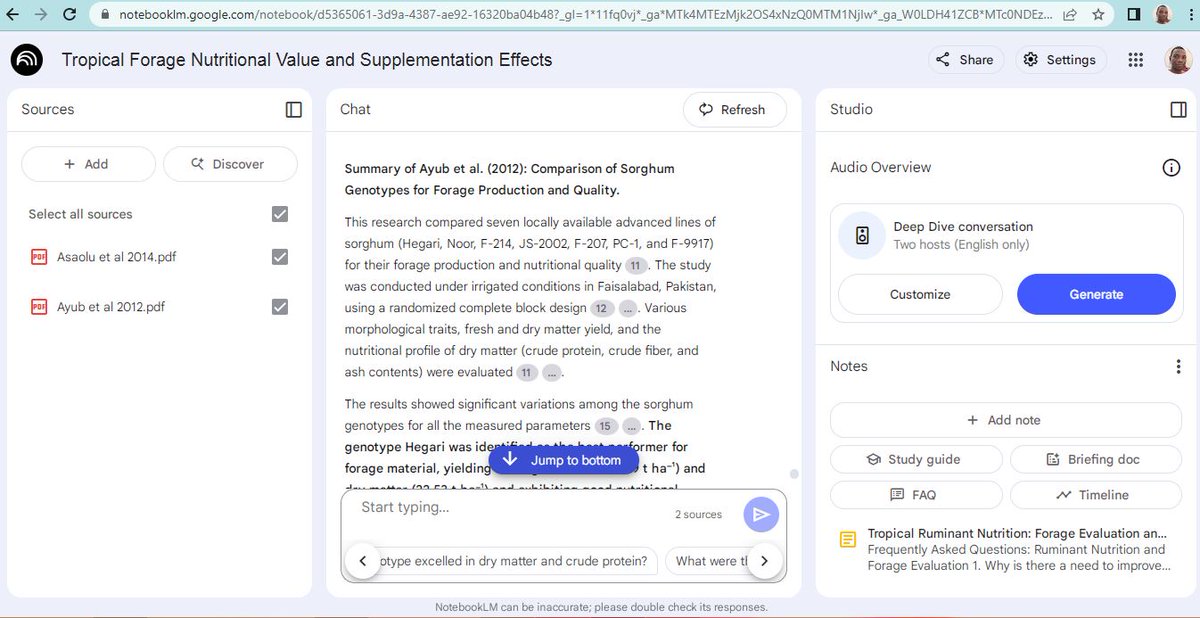Toggle Select all sources checkbox
The image size is (1200, 618).
280,214
